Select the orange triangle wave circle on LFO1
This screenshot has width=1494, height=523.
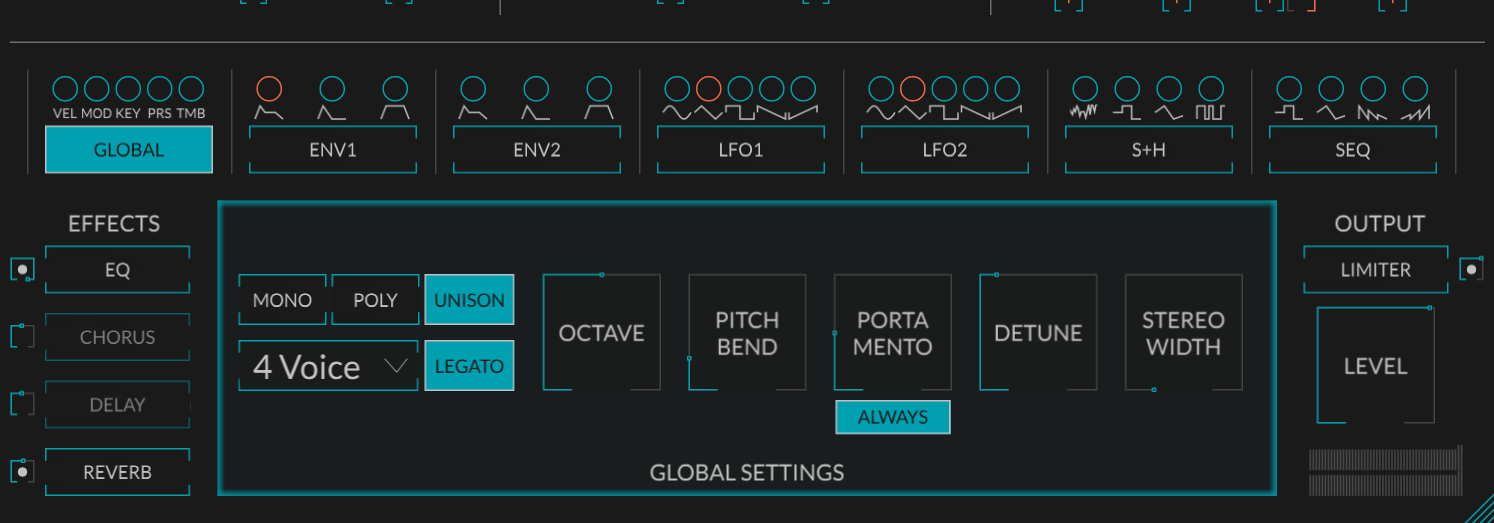click(708, 89)
